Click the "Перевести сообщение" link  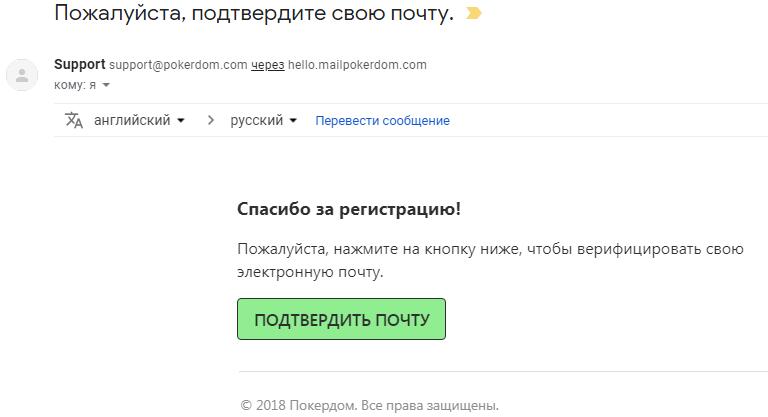382,121
